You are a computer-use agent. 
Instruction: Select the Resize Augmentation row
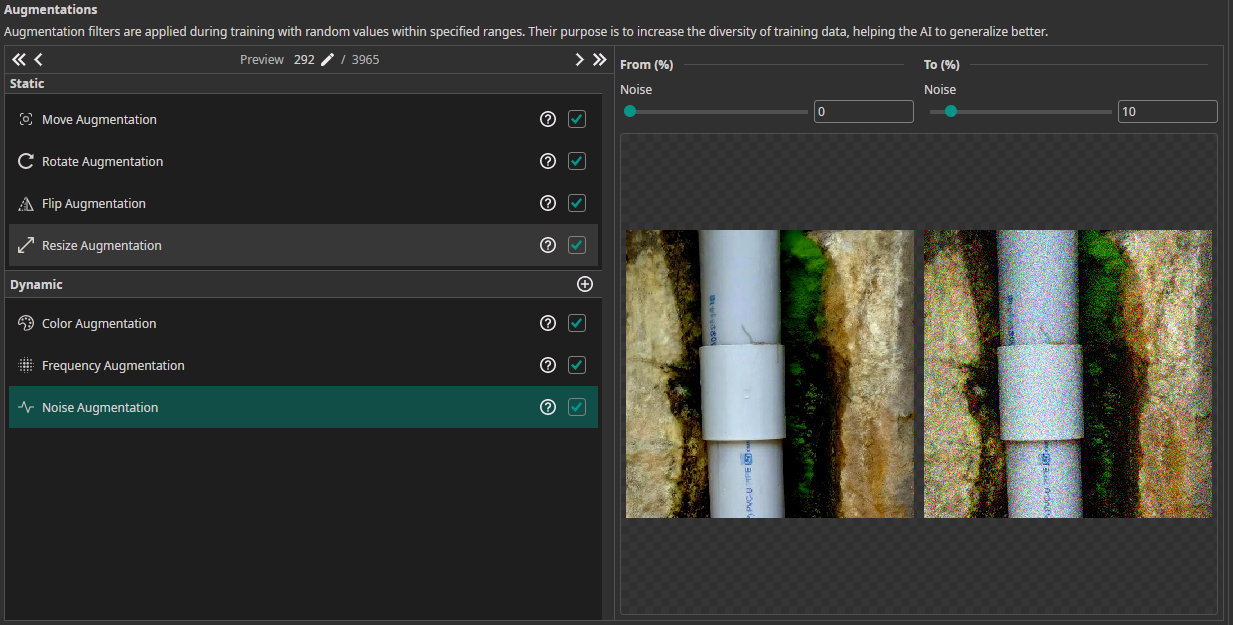pyautogui.click(x=102, y=245)
